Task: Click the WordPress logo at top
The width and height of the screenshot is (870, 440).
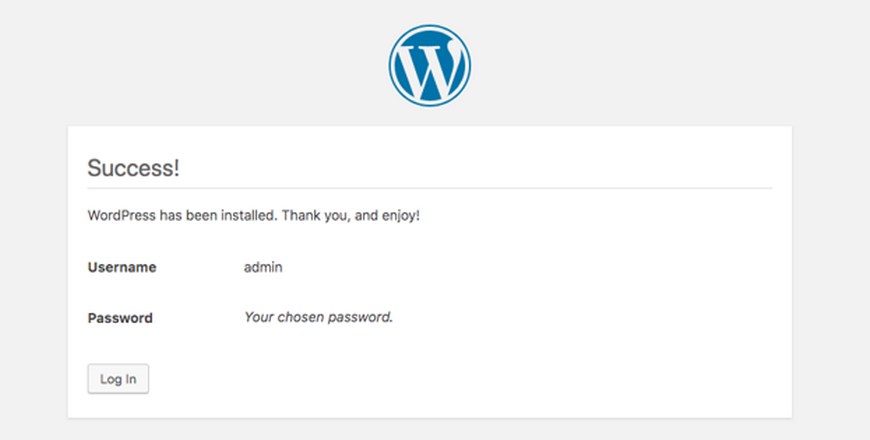Action: (x=429, y=65)
